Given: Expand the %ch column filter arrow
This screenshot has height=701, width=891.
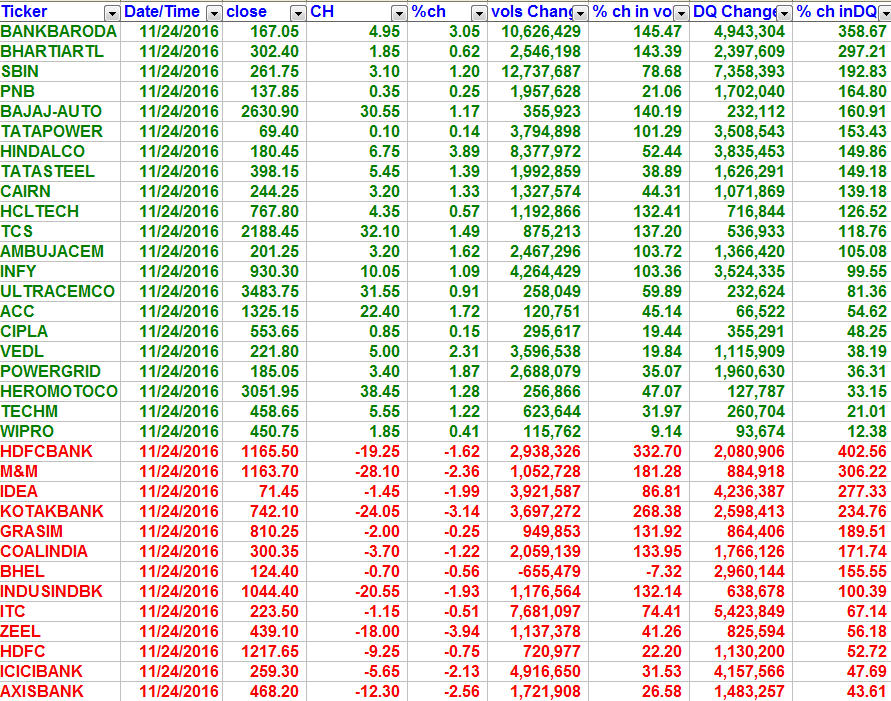Looking at the screenshot, I should point(479,12).
